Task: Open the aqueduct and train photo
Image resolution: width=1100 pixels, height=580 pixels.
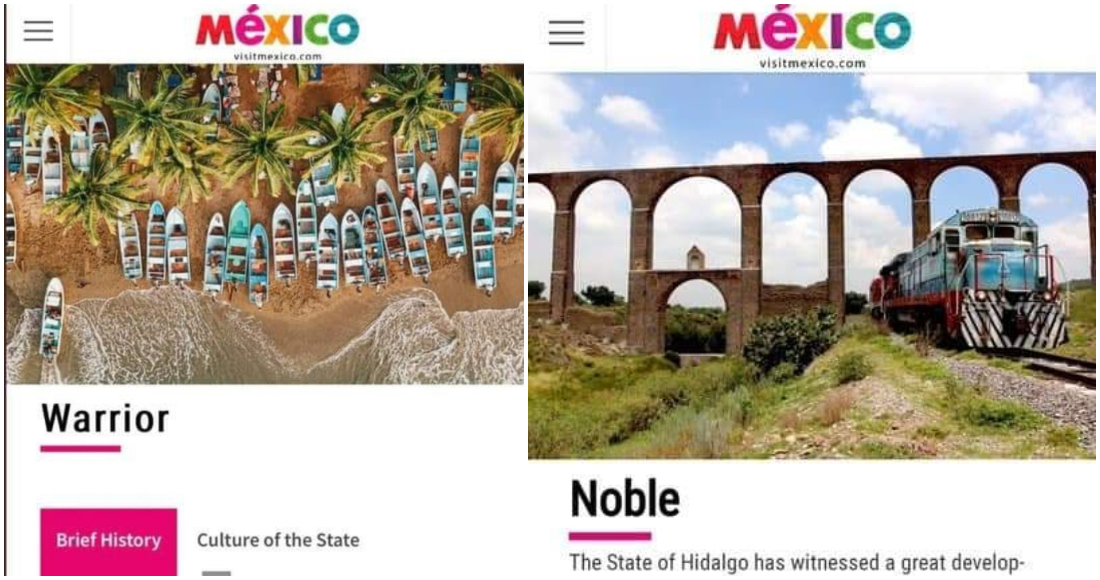Action: point(812,266)
